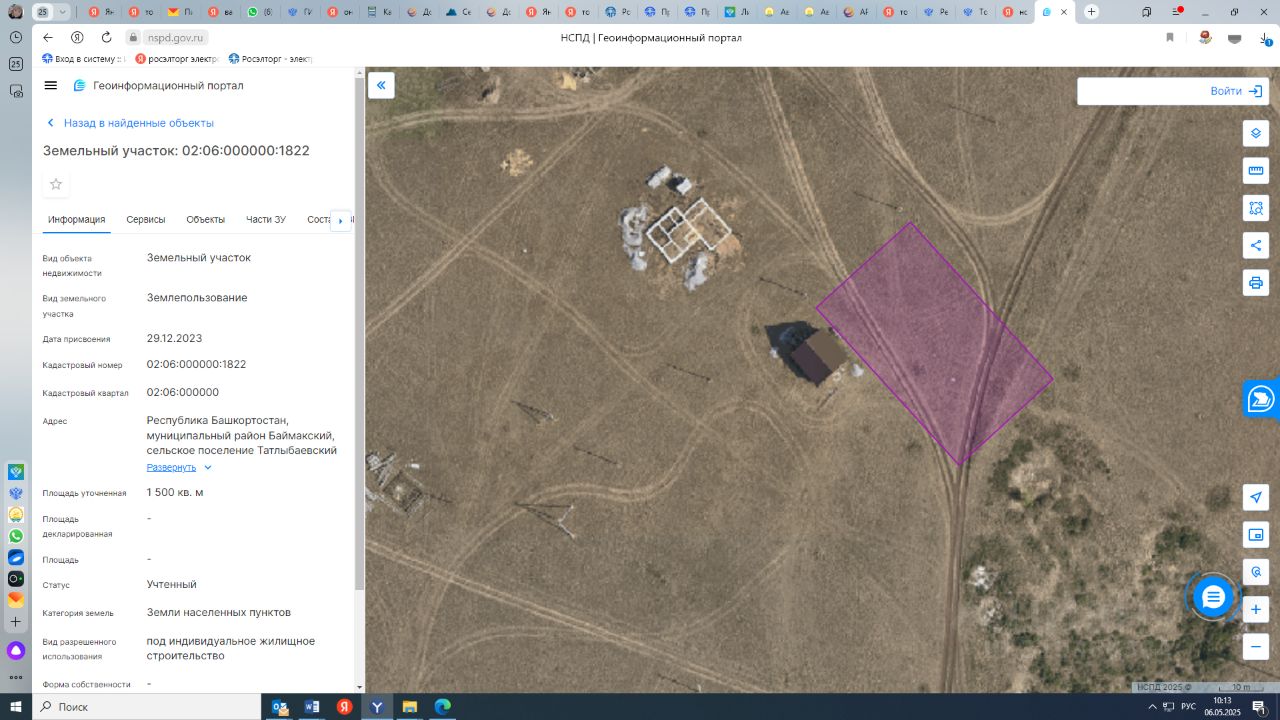Viewport: 1280px width, 720px height.
Task: Zoom out with the minus button
Action: (1256, 646)
